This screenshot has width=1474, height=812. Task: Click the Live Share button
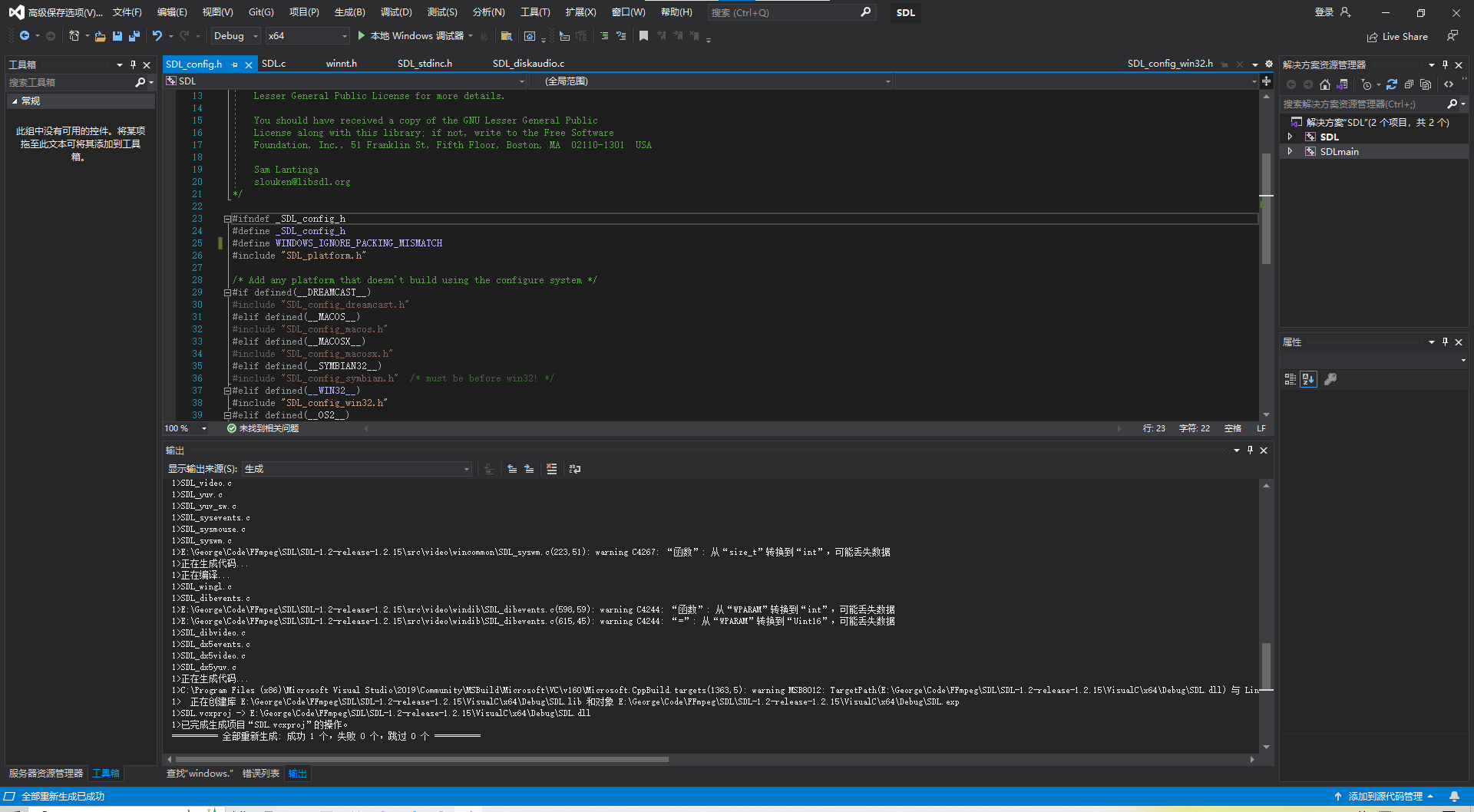1397,37
